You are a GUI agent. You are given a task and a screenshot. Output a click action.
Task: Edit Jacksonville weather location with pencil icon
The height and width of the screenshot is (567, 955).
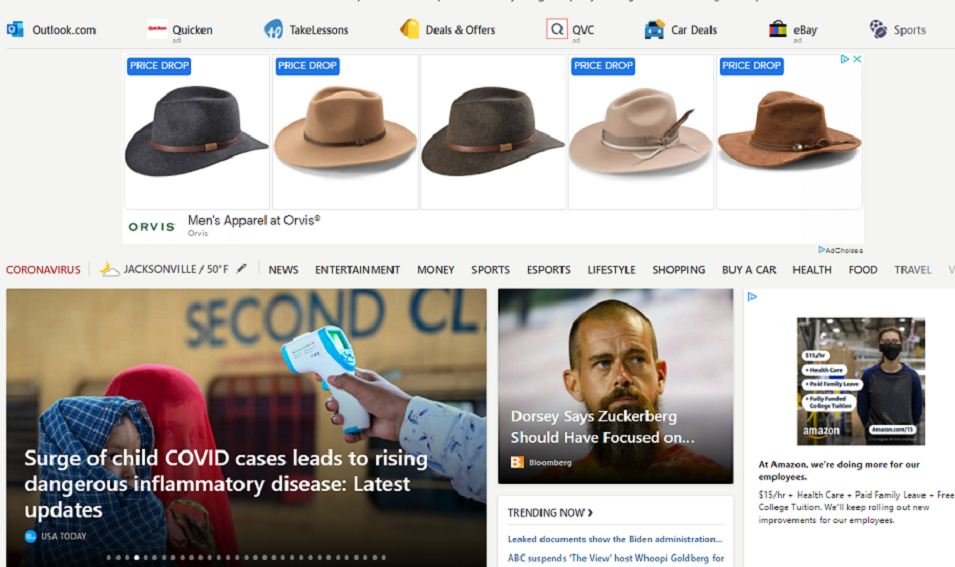pos(242,269)
